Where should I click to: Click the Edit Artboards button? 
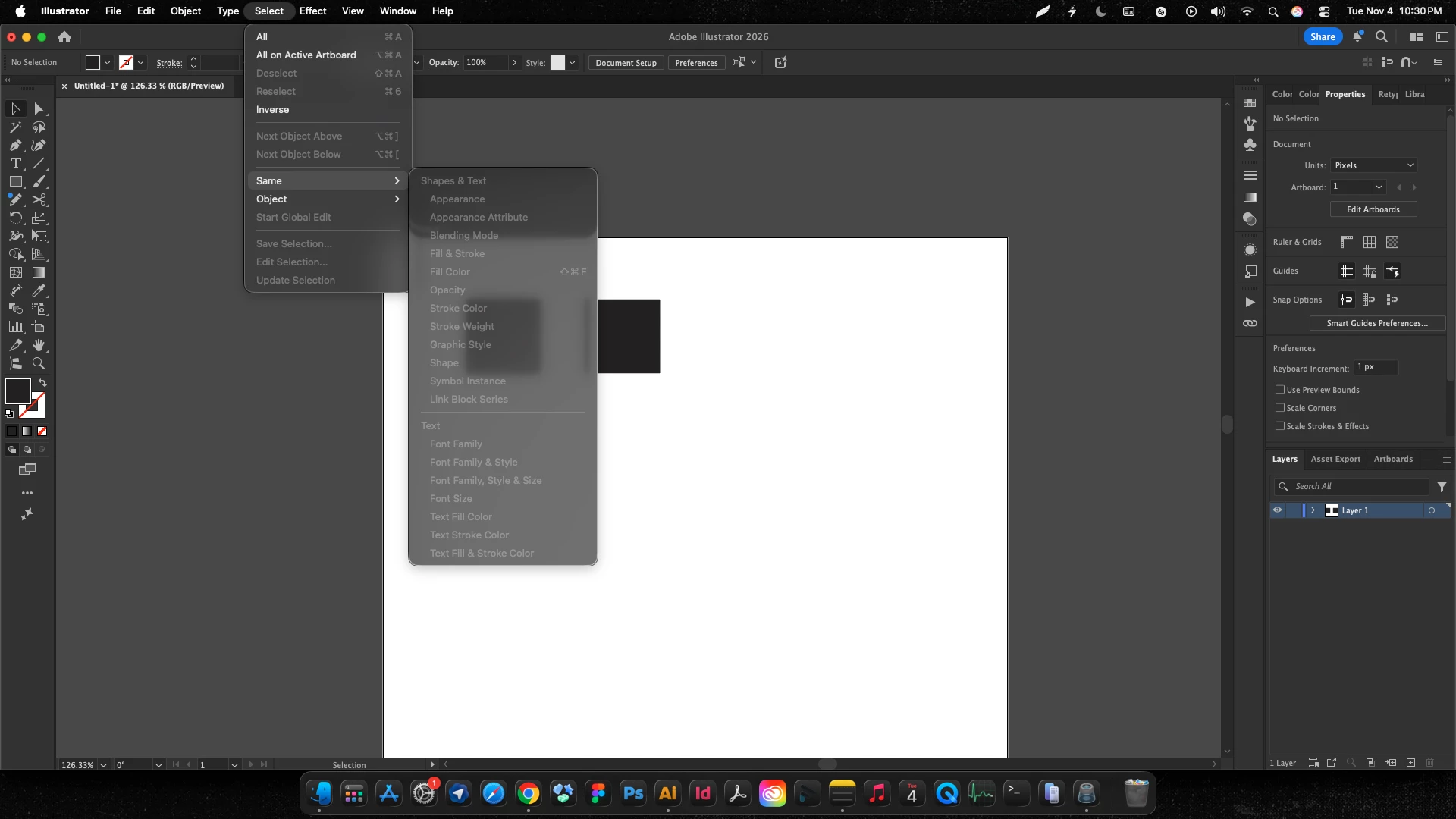[x=1373, y=209]
